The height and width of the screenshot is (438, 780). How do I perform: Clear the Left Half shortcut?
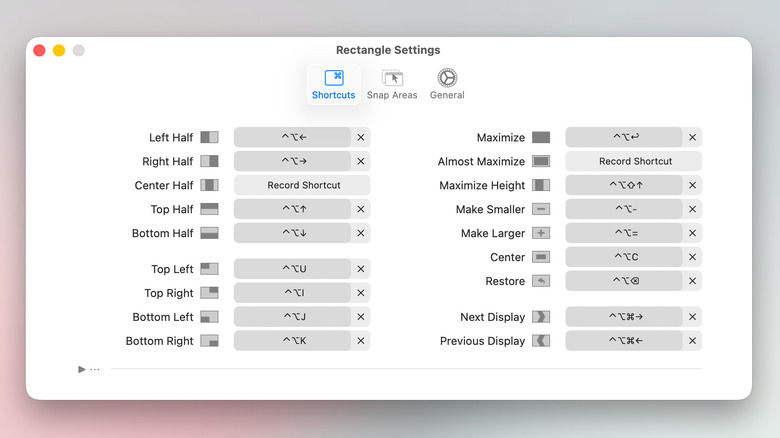(361, 137)
